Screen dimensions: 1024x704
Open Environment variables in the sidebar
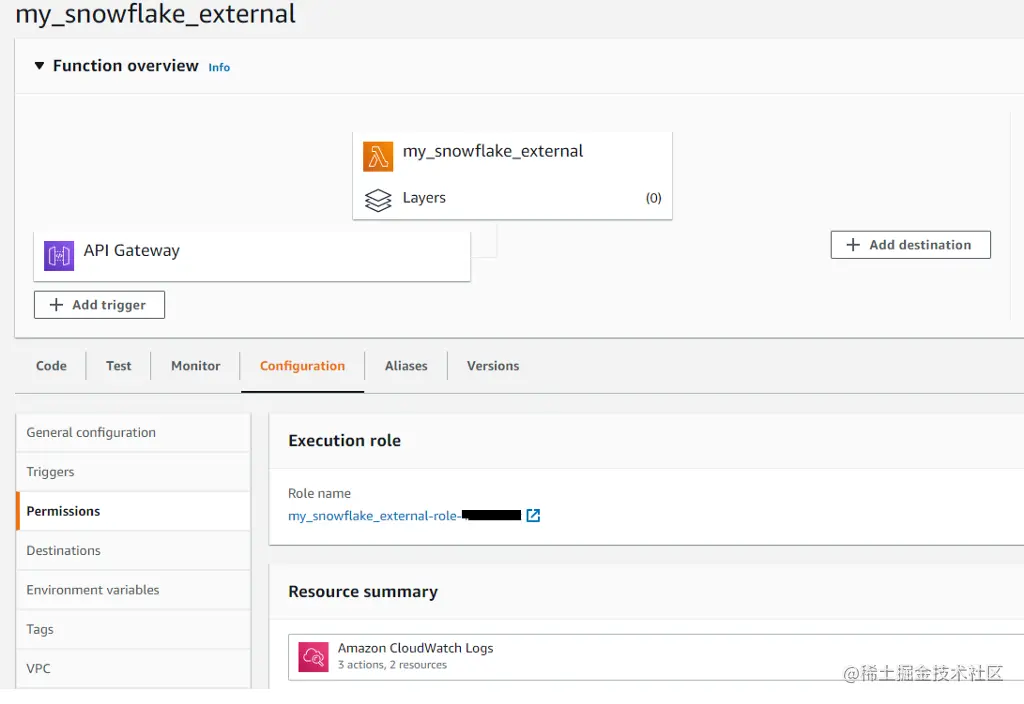click(x=133, y=590)
